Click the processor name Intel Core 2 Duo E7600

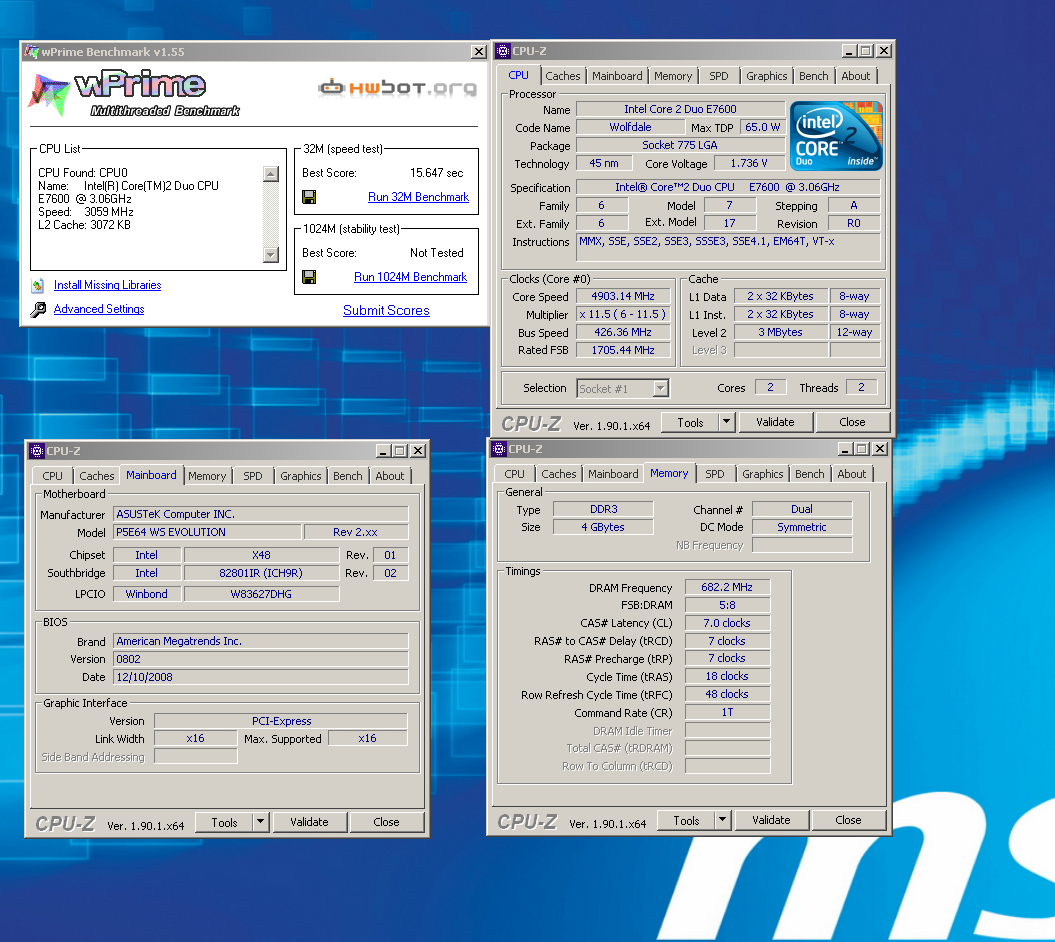click(x=680, y=109)
